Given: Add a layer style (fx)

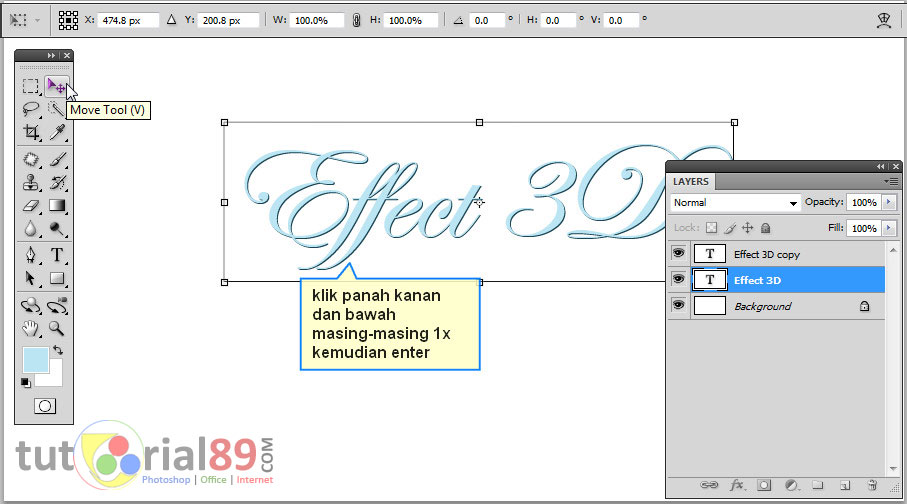Looking at the screenshot, I should tap(737, 485).
